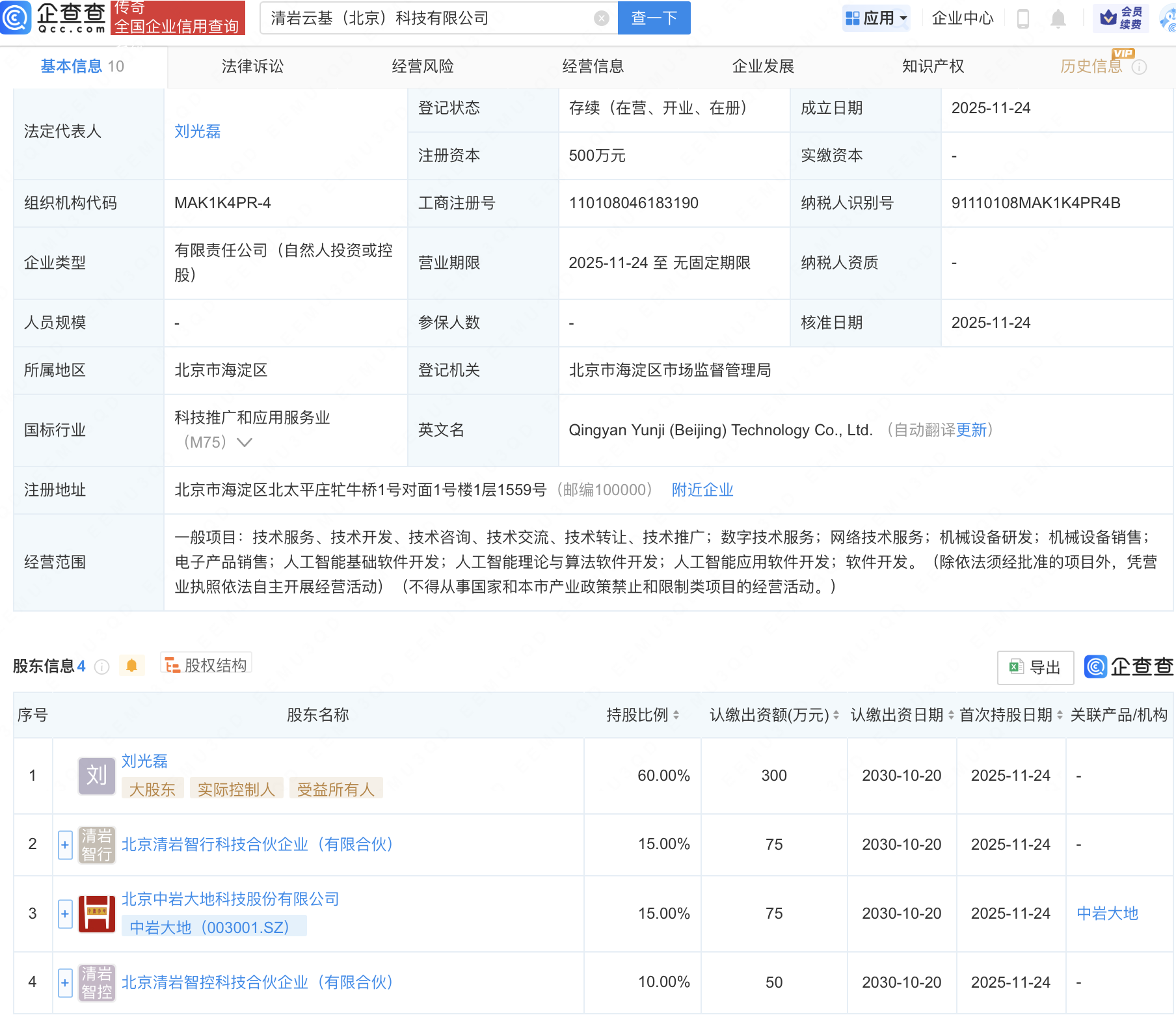Clear the search box text
The width and height of the screenshot is (1176, 1015).
(x=602, y=18)
